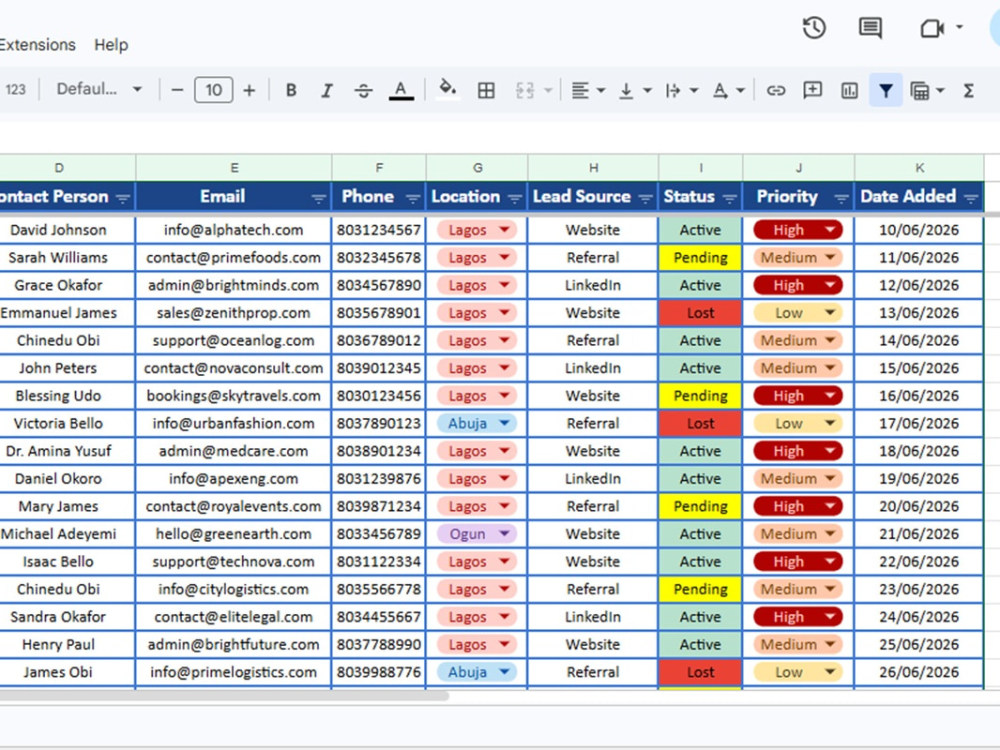
Task: Click the font size input field
Action: pyautogui.click(x=214, y=90)
